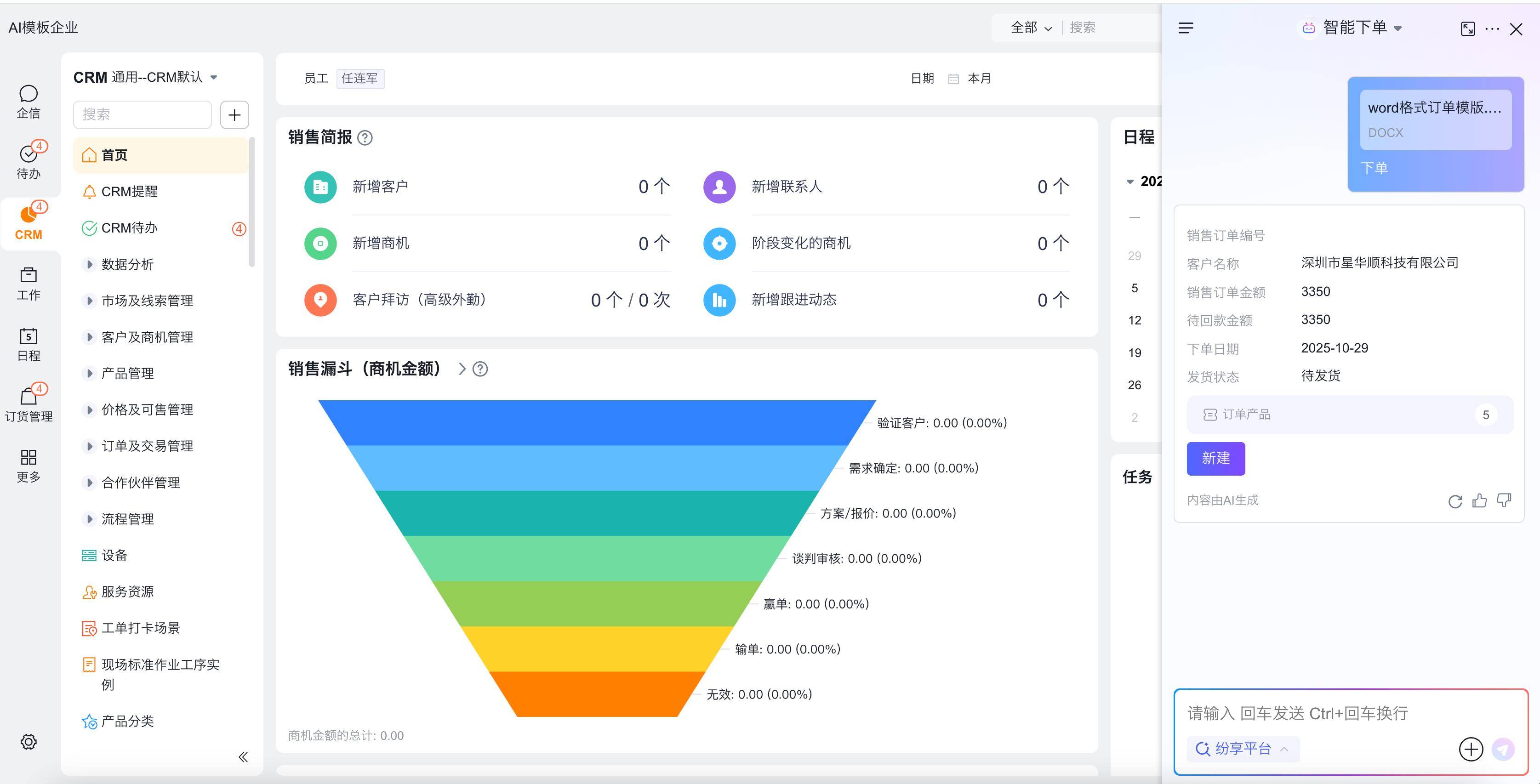
Task: Select CRM提醒 in the navigation menu
Action: 129,191
